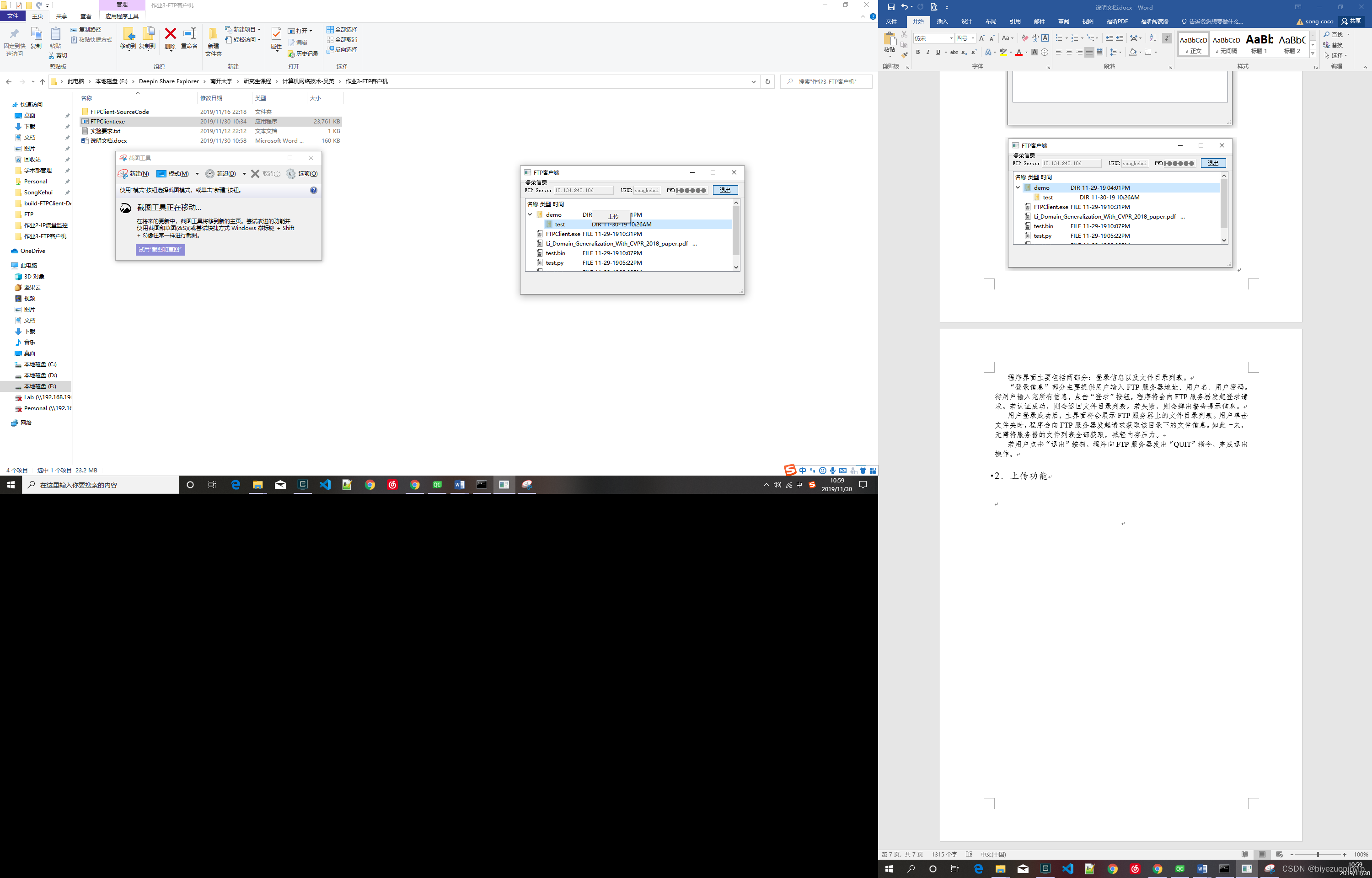Screen dimensions: 1372x878
Task: Select Format Painter brush in Word clipboard group
Action: coord(904,55)
